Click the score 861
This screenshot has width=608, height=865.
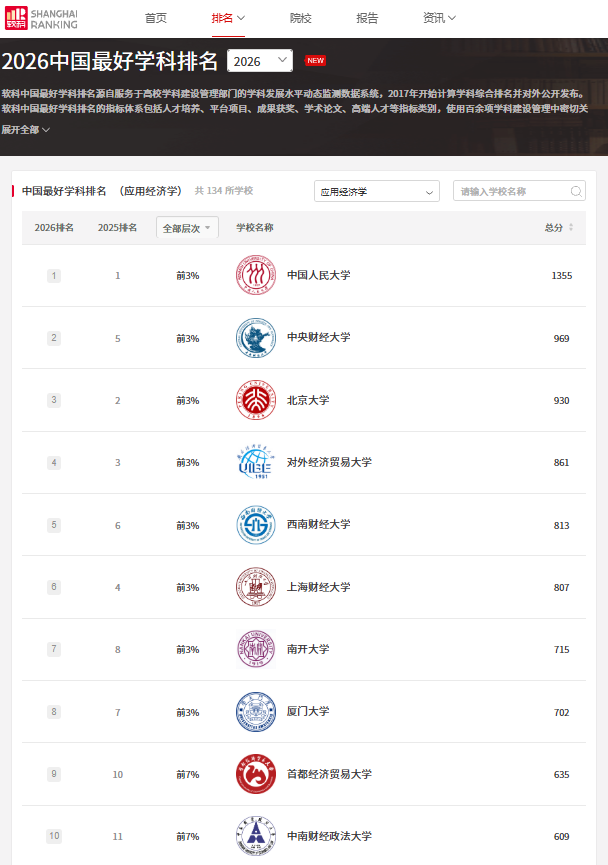point(562,462)
